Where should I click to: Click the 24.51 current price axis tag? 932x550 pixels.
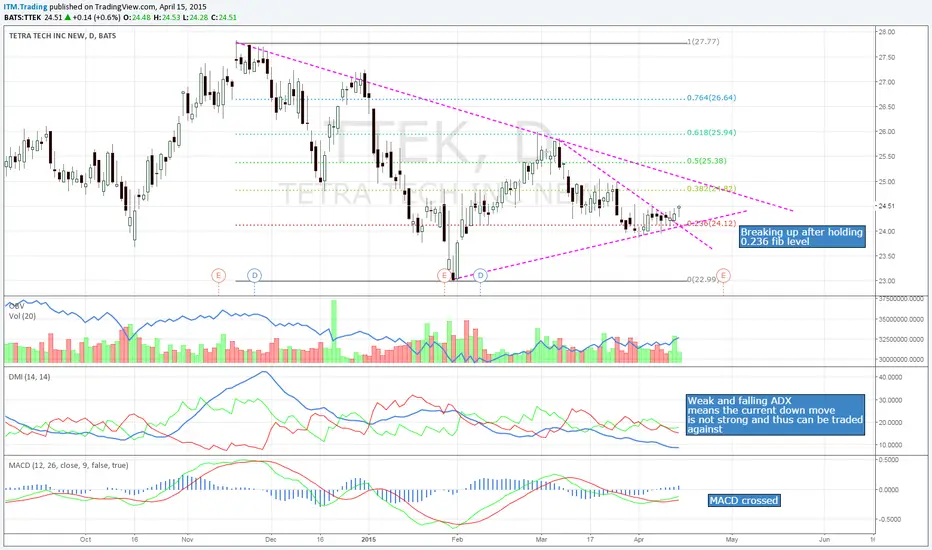(x=886, y=206)
